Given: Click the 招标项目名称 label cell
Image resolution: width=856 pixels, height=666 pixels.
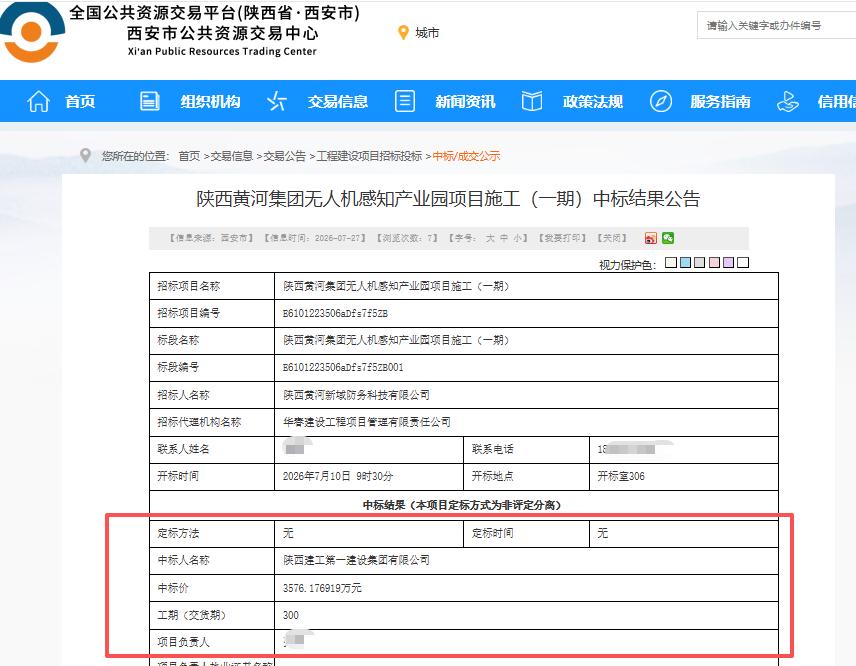Looking at the screenshot, I should [212, 286].
